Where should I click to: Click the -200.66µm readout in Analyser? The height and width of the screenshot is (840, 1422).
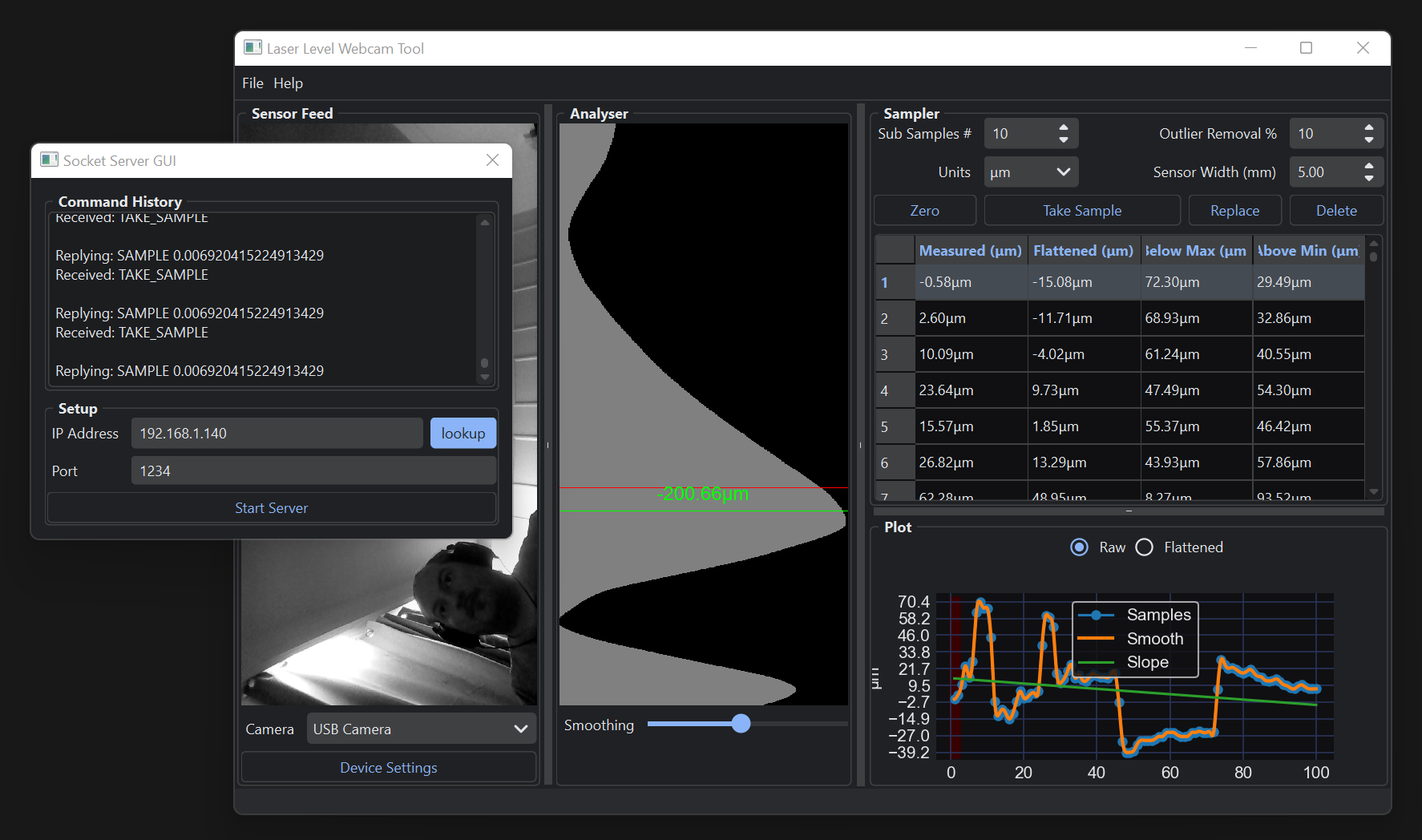point(702,494)
